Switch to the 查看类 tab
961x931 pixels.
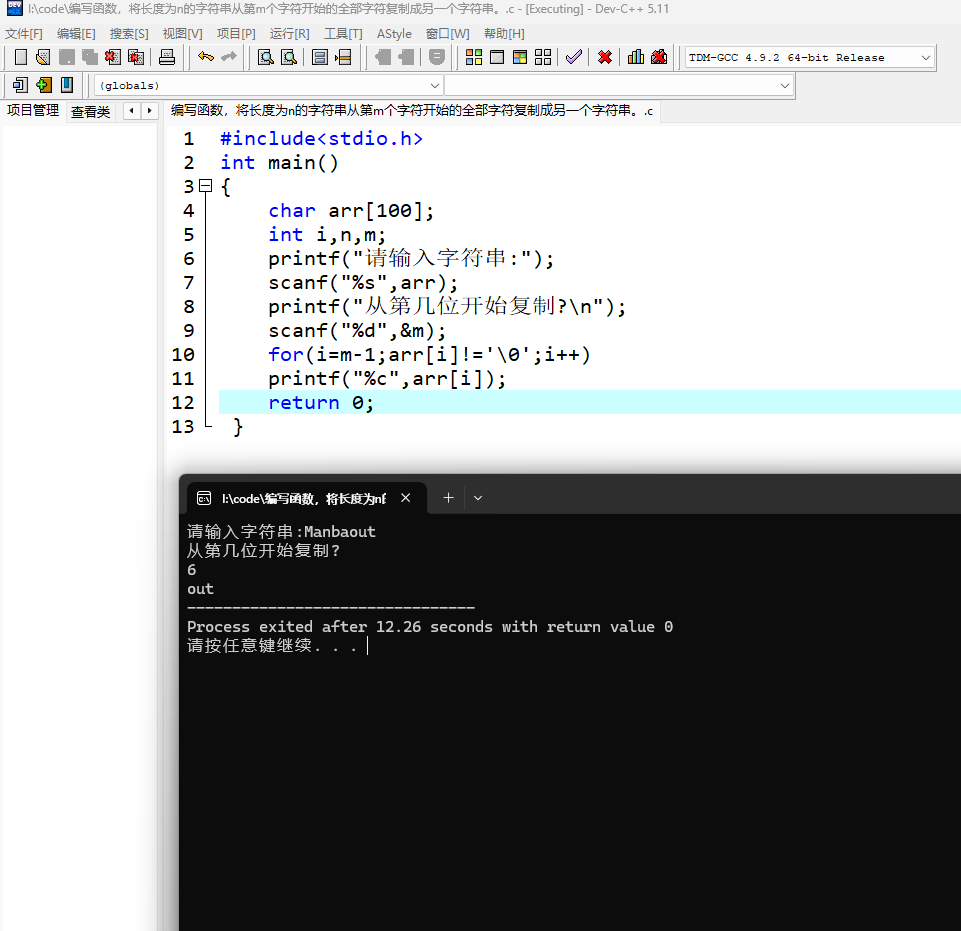coord(90,112)
